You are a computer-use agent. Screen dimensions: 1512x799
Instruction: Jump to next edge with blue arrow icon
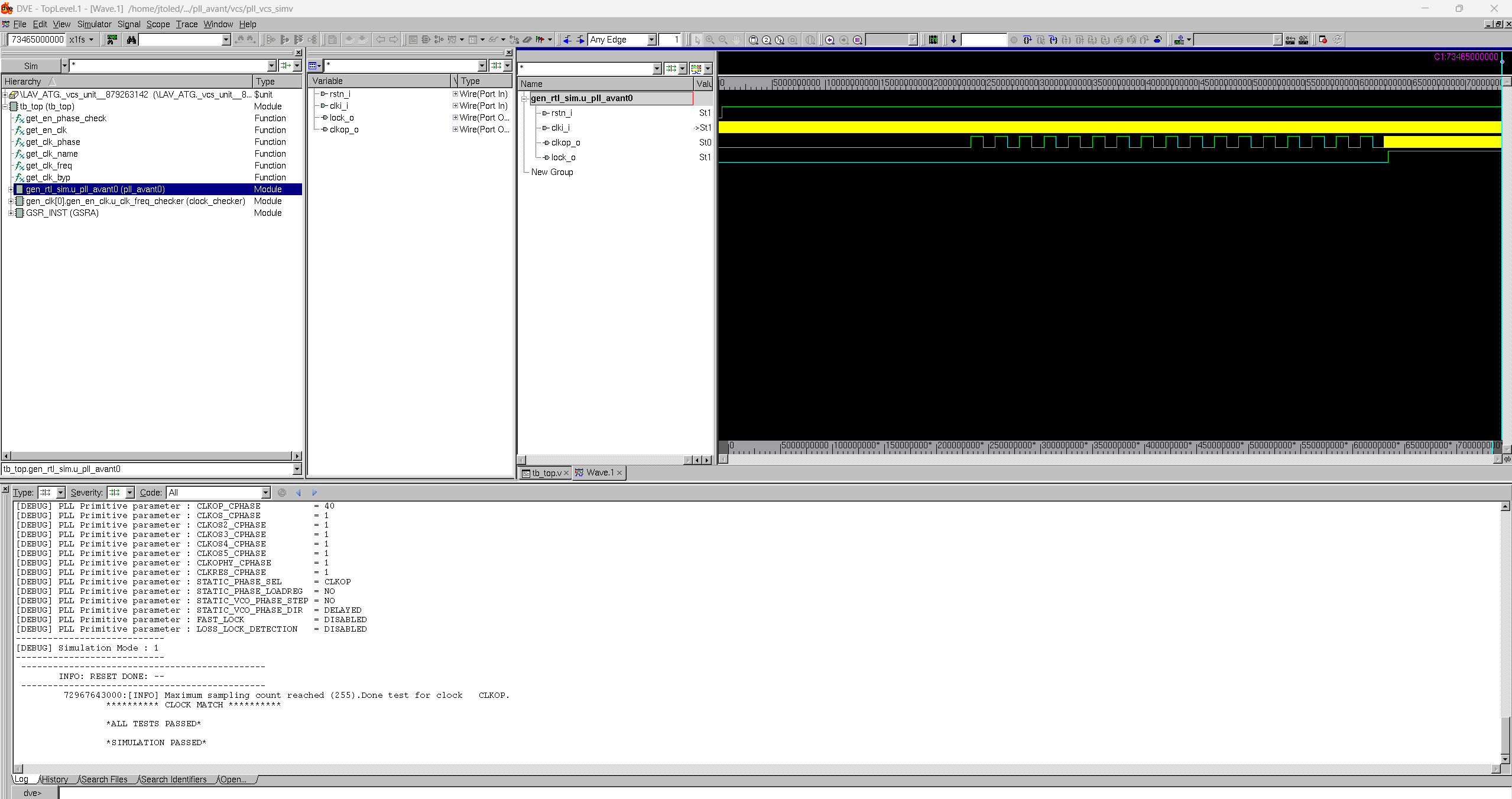click(580, 40)
